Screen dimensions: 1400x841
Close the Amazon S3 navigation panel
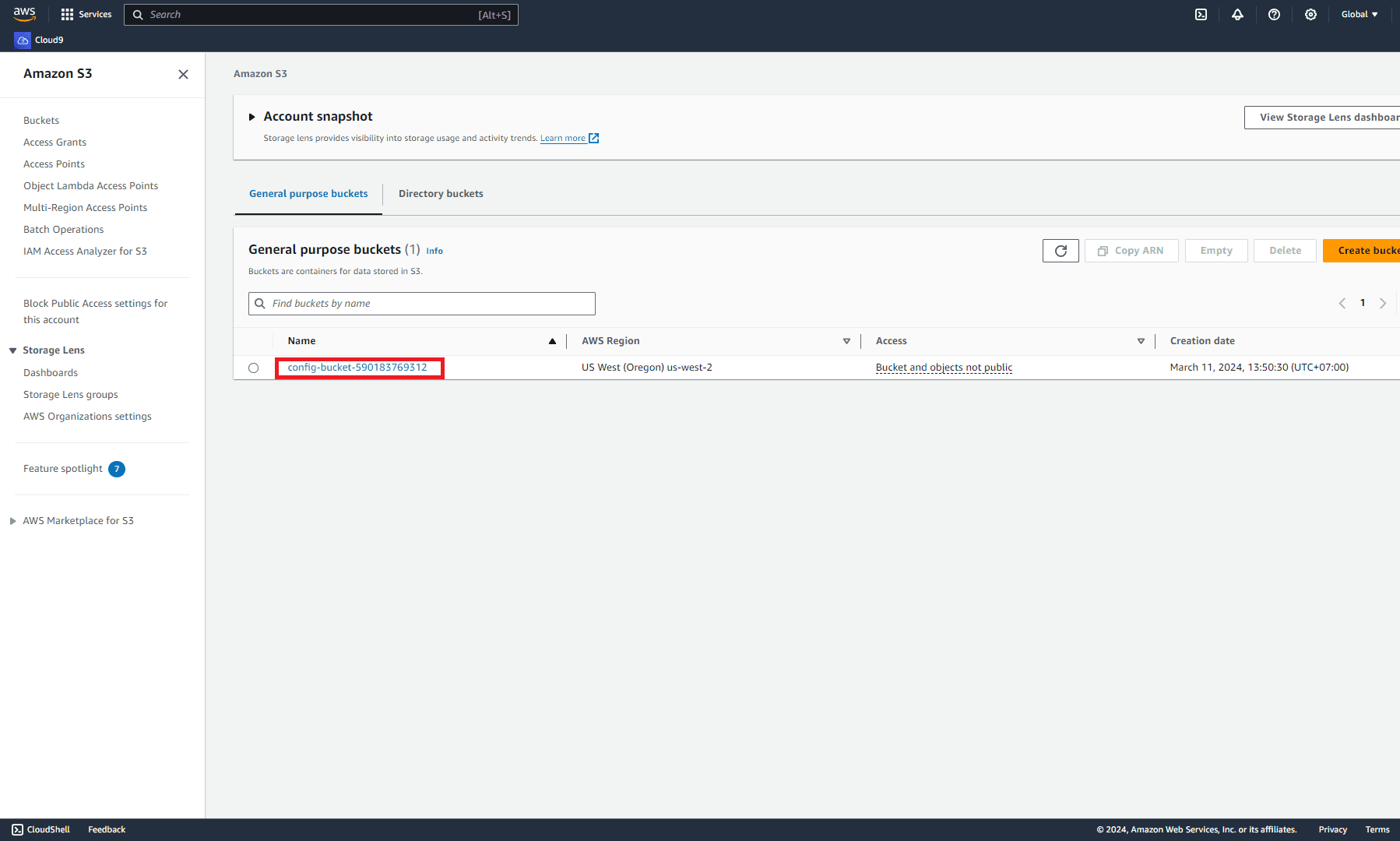[183, 74]
